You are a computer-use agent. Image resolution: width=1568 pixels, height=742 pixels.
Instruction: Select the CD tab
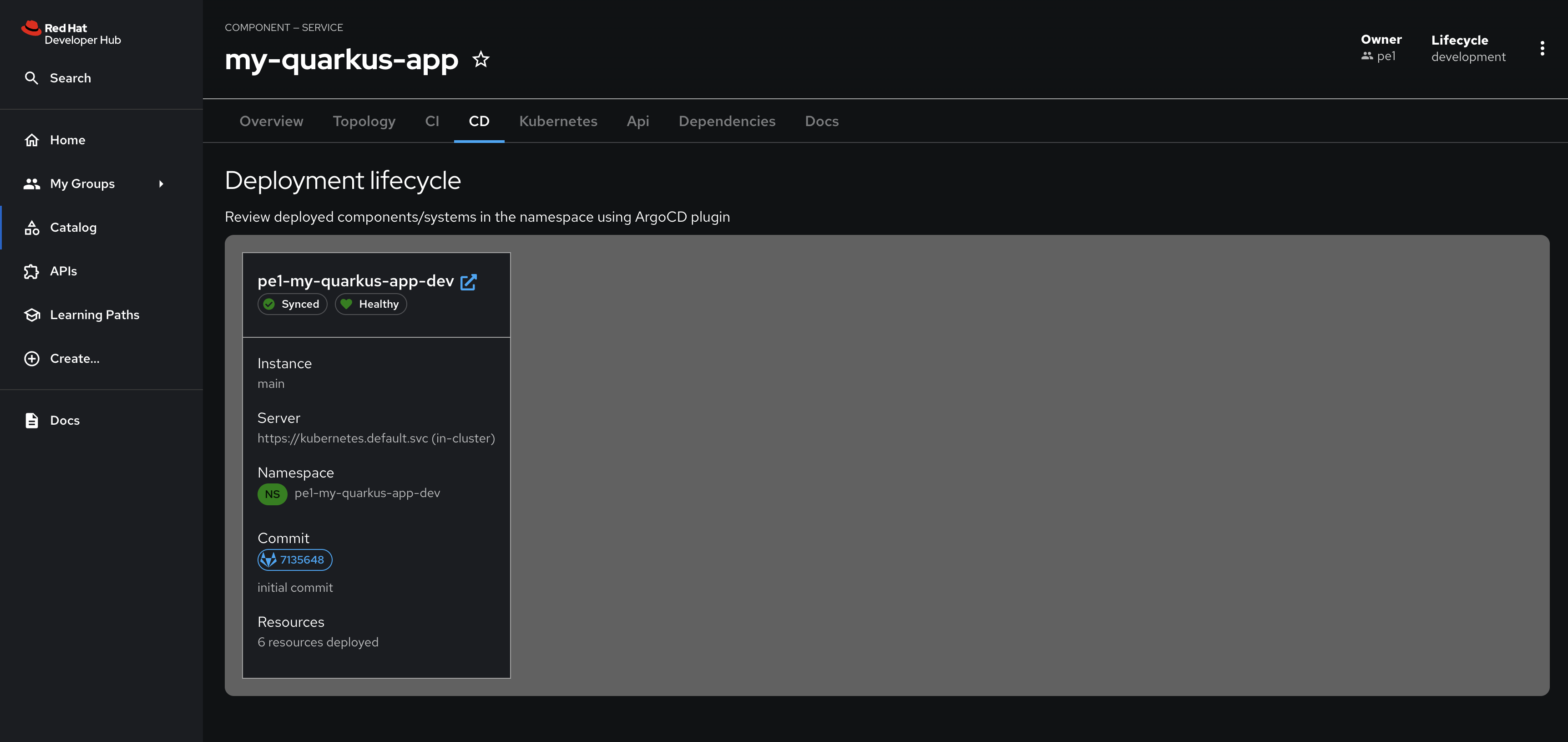479,121
